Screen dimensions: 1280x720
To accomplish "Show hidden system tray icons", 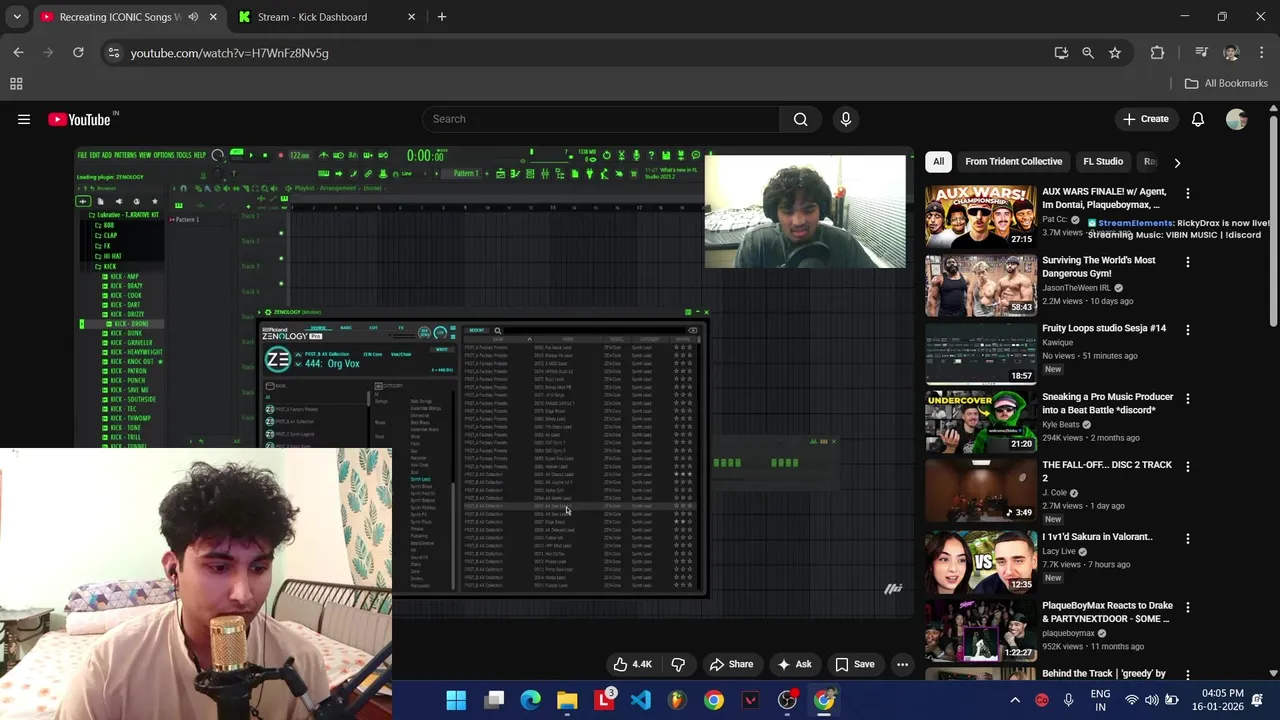I will 1015,700.
